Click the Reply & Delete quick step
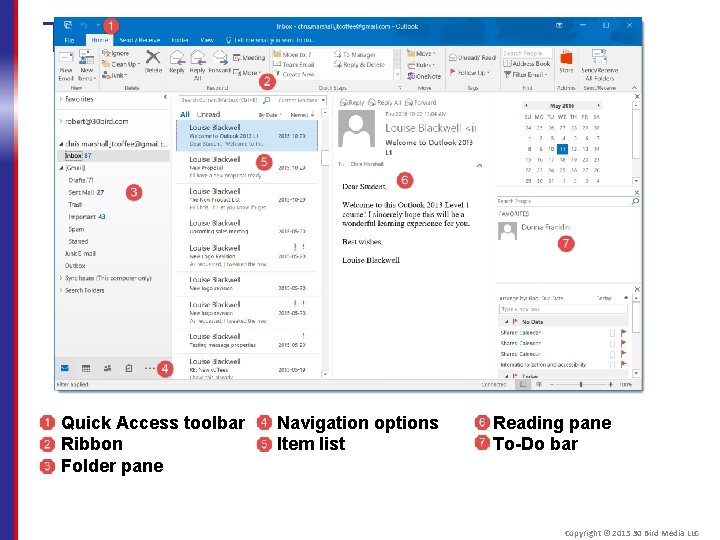This screenshot has width=720, height=540. (360, 65)
